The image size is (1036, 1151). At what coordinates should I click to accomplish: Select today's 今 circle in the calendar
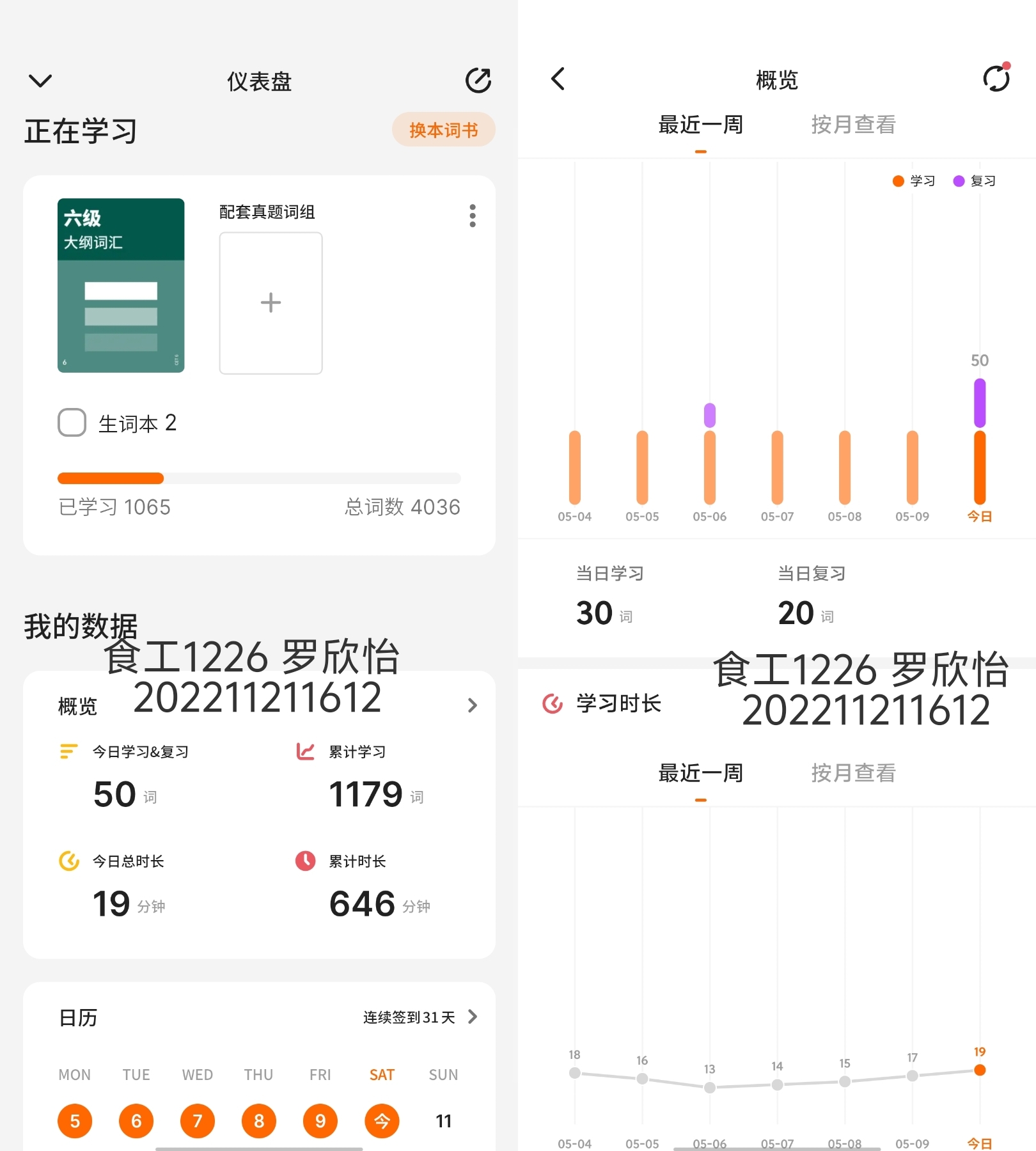[x=382, y=1120]
